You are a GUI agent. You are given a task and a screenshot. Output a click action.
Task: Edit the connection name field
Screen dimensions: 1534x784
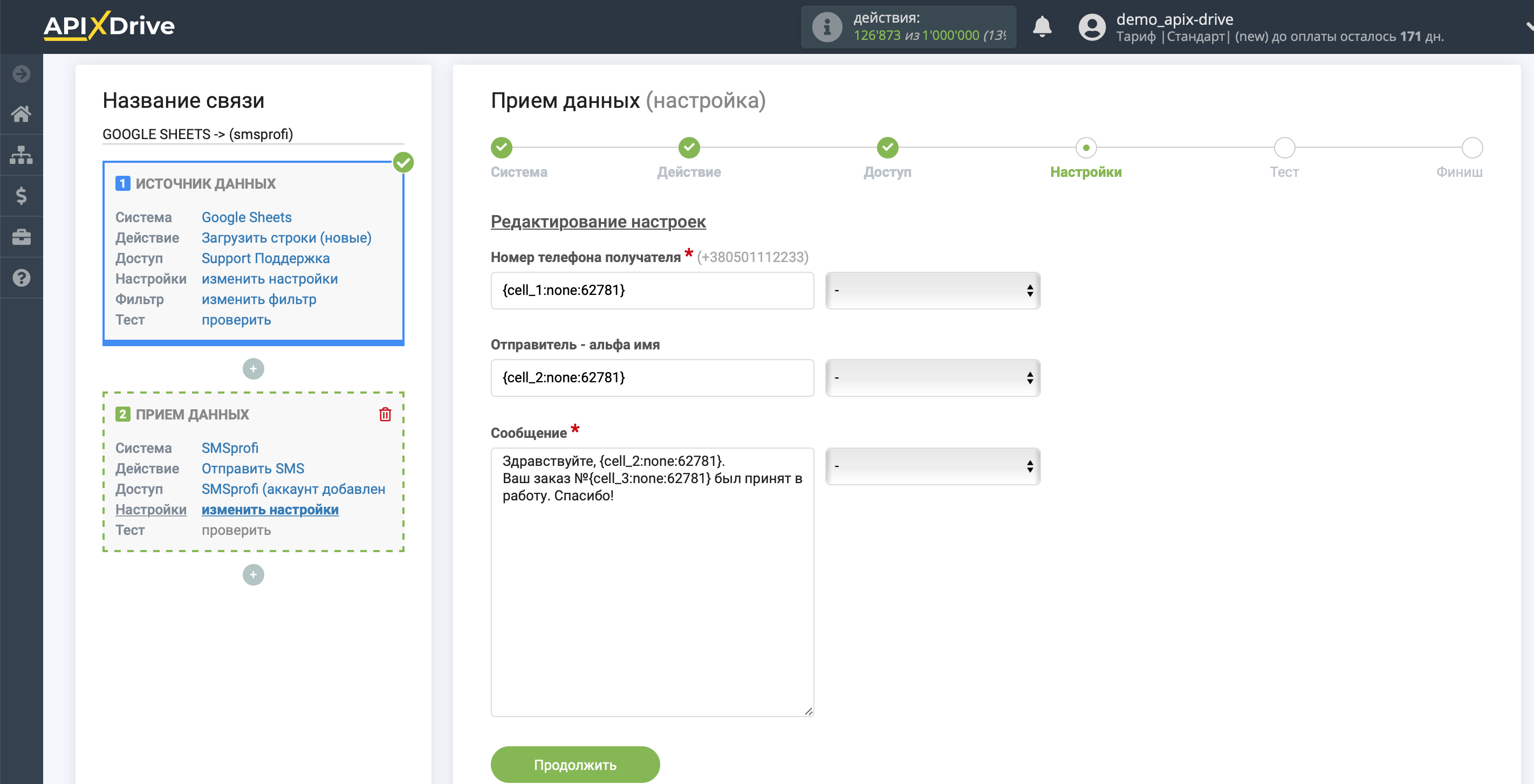[253, 135]
